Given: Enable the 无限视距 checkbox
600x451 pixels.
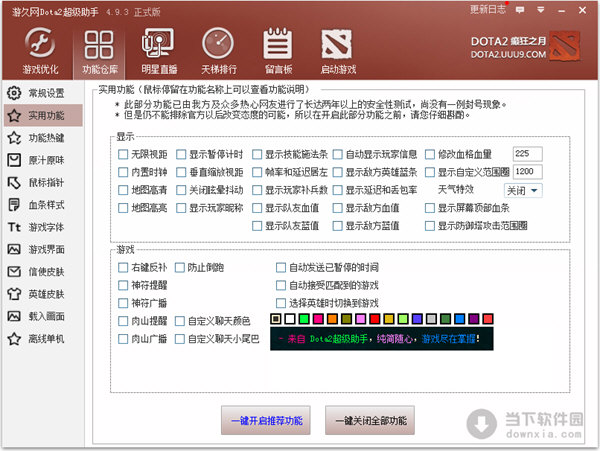Looking at the screenshot, I should pyautogui.click(x=123, y=155).
